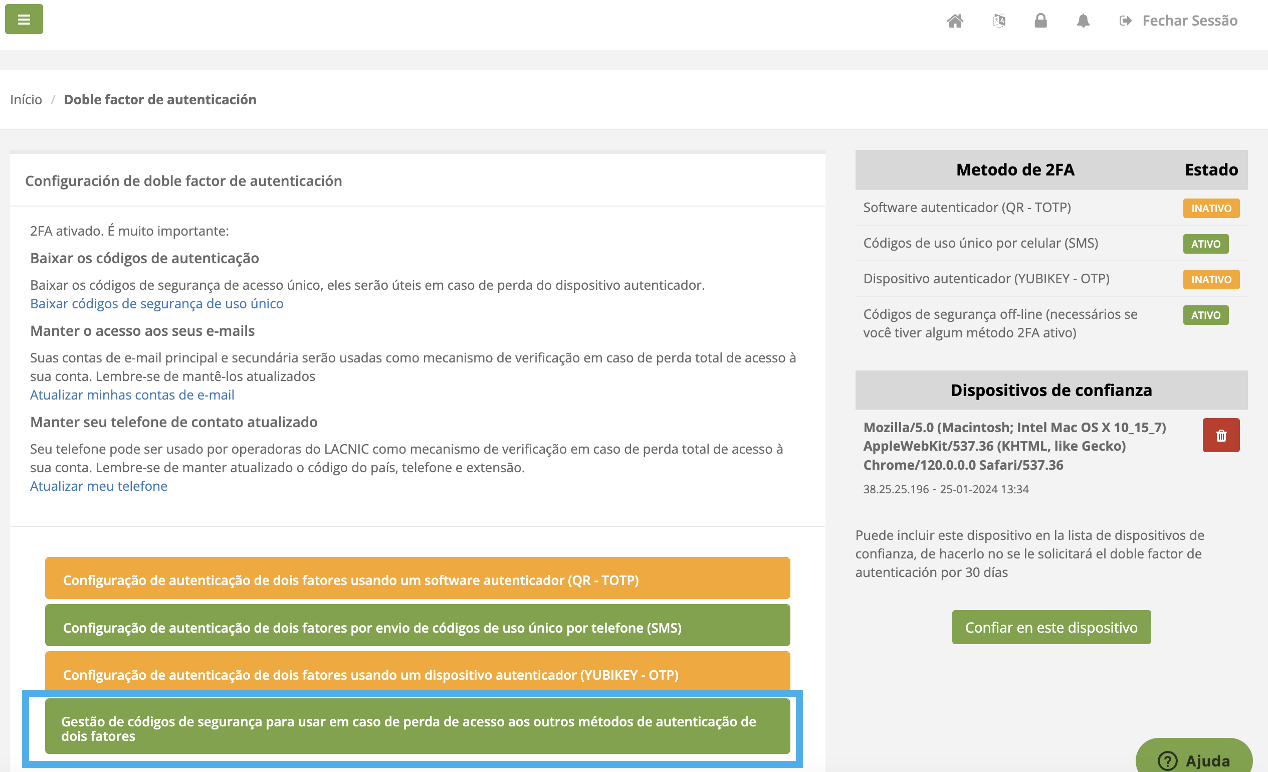
Task: Open the QR - TOTP configuration button
Action: [417, 579]
